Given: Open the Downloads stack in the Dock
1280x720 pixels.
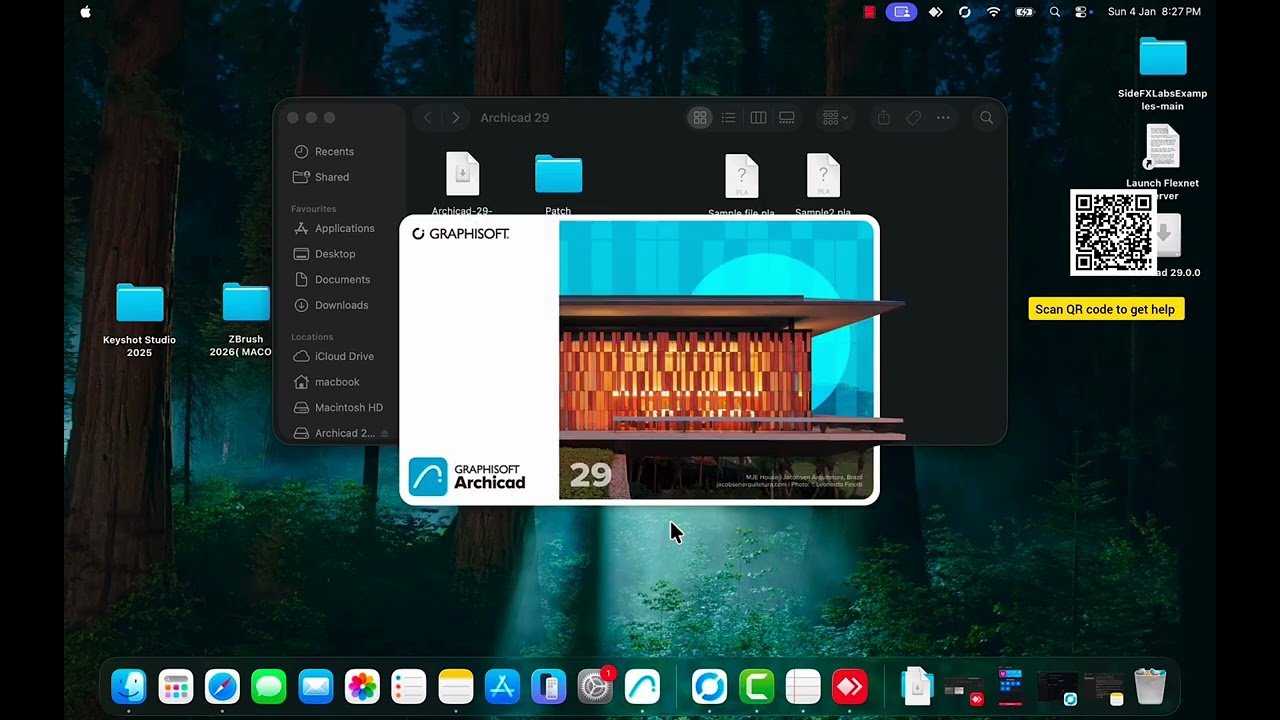Looking at the screenshot, I should coord(917,687).
